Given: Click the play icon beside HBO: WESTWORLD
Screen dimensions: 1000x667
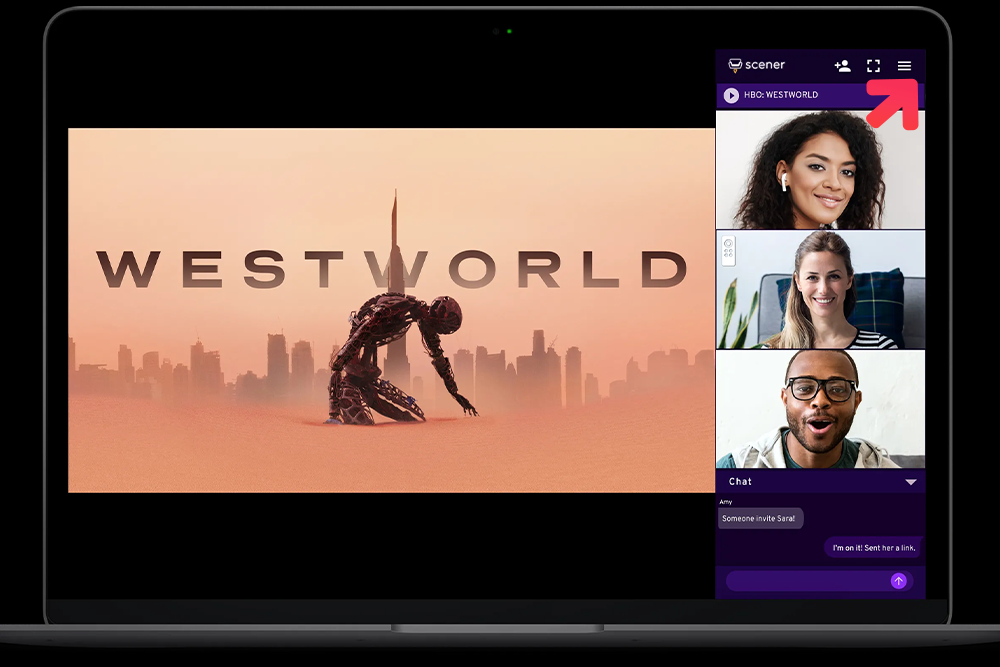Looking at the screenshot, I should [732, 95].
